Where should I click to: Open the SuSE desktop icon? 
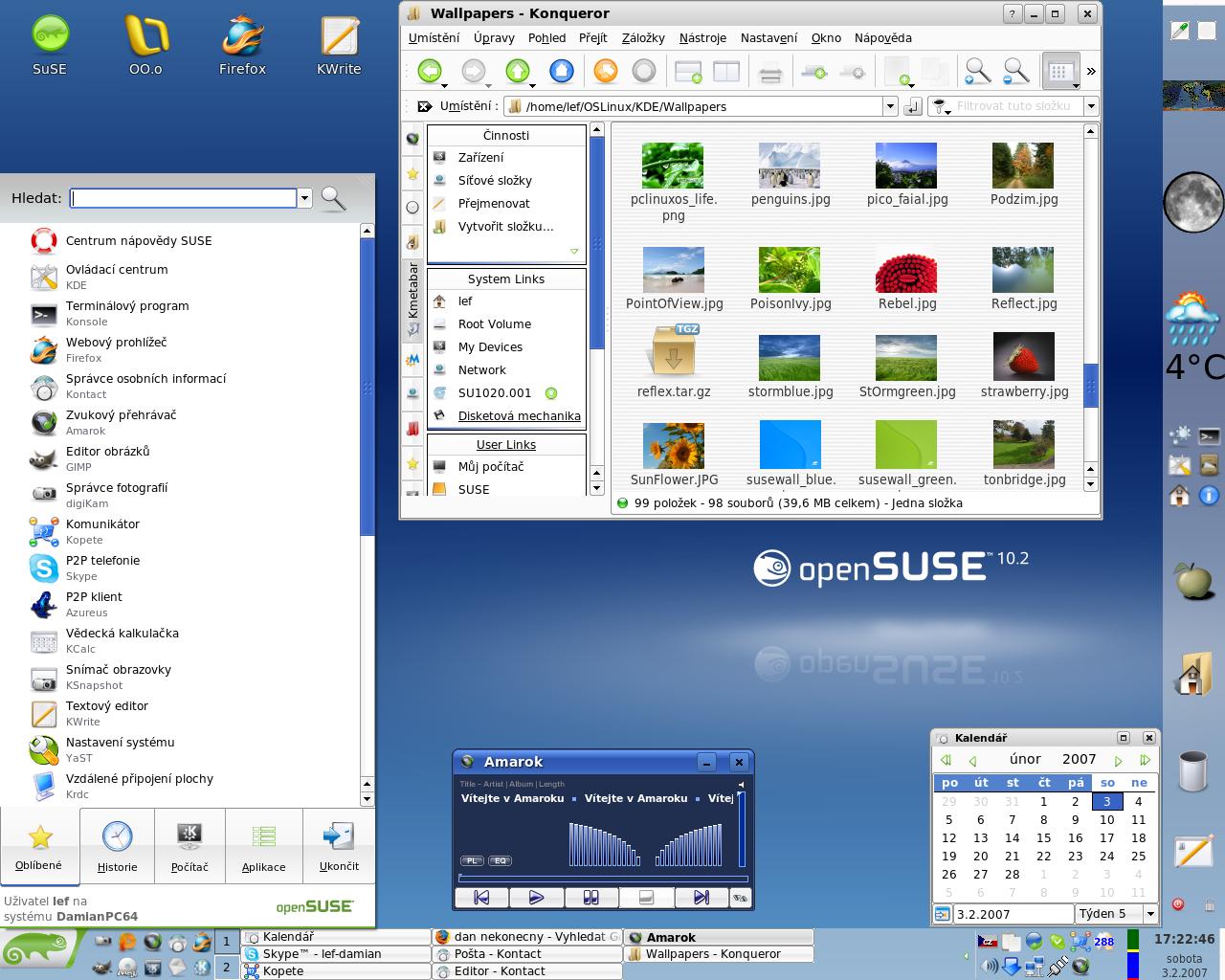[x=50, y=44]
